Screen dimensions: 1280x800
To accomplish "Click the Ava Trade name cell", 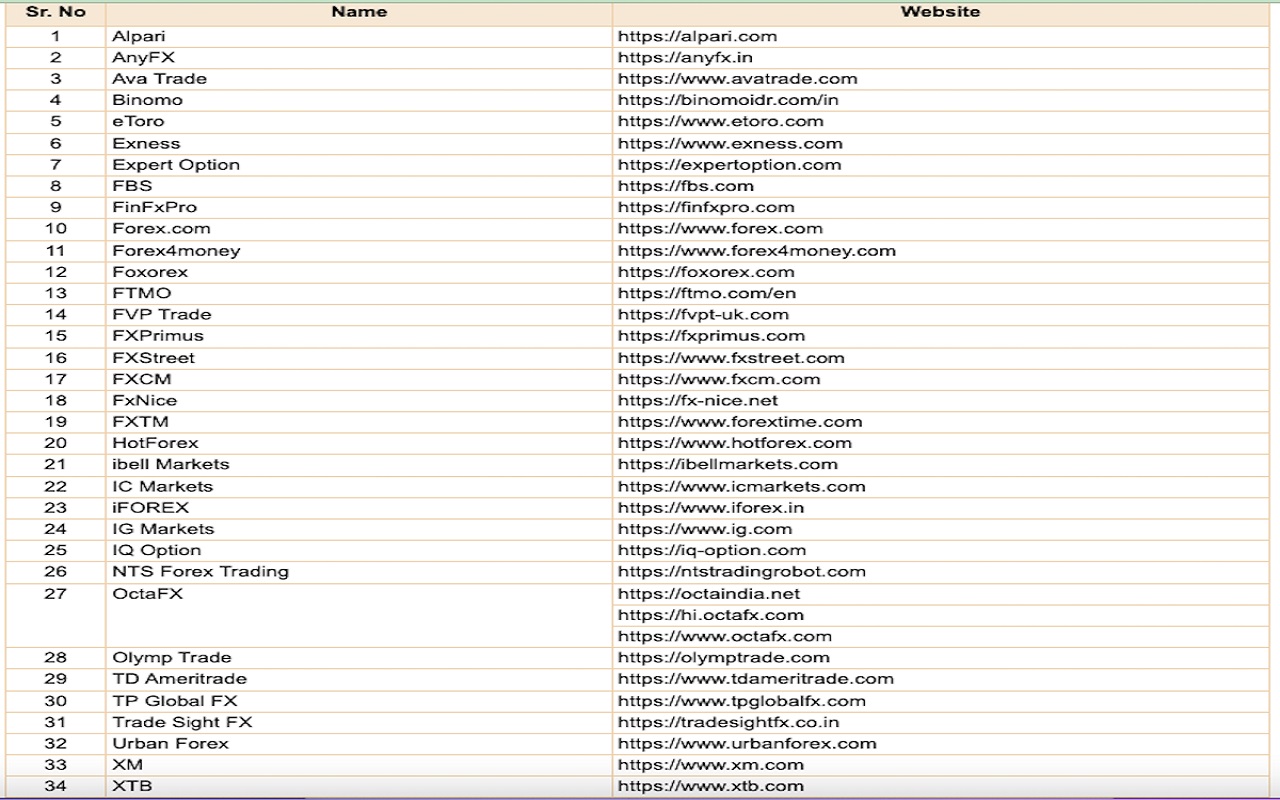I will pos(359,79).
